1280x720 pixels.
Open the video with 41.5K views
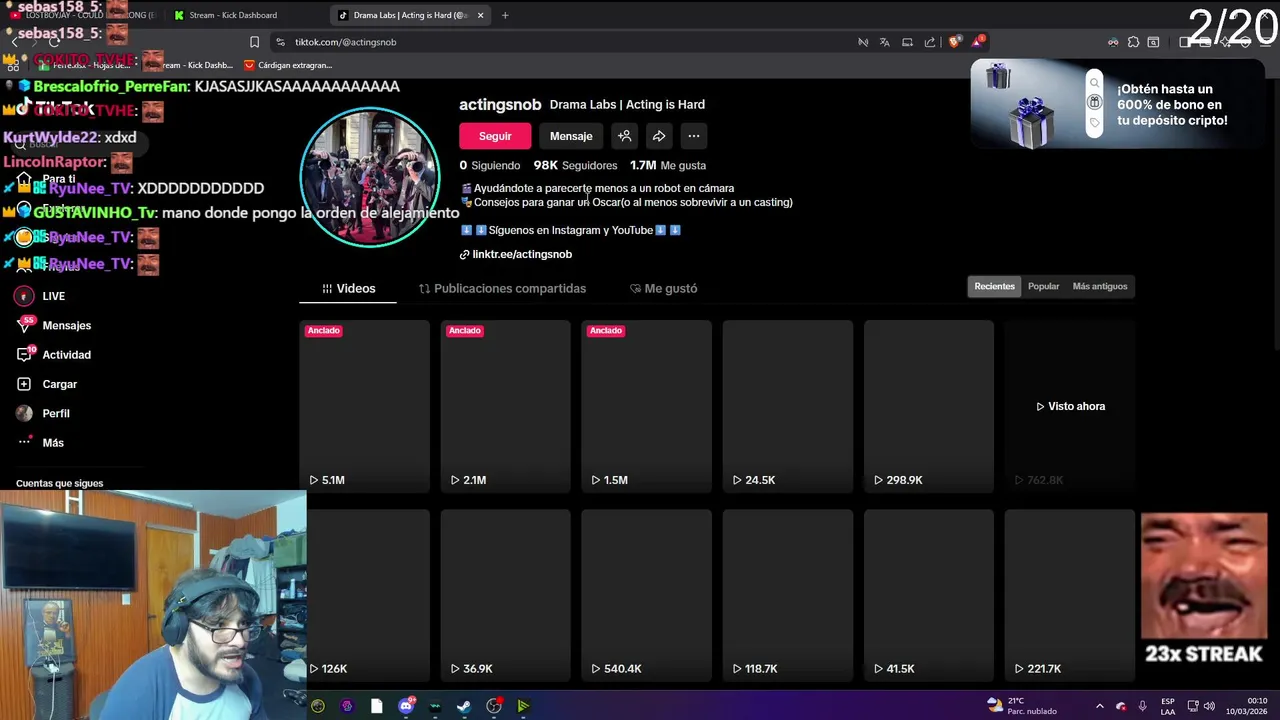(x=929, y=596)
